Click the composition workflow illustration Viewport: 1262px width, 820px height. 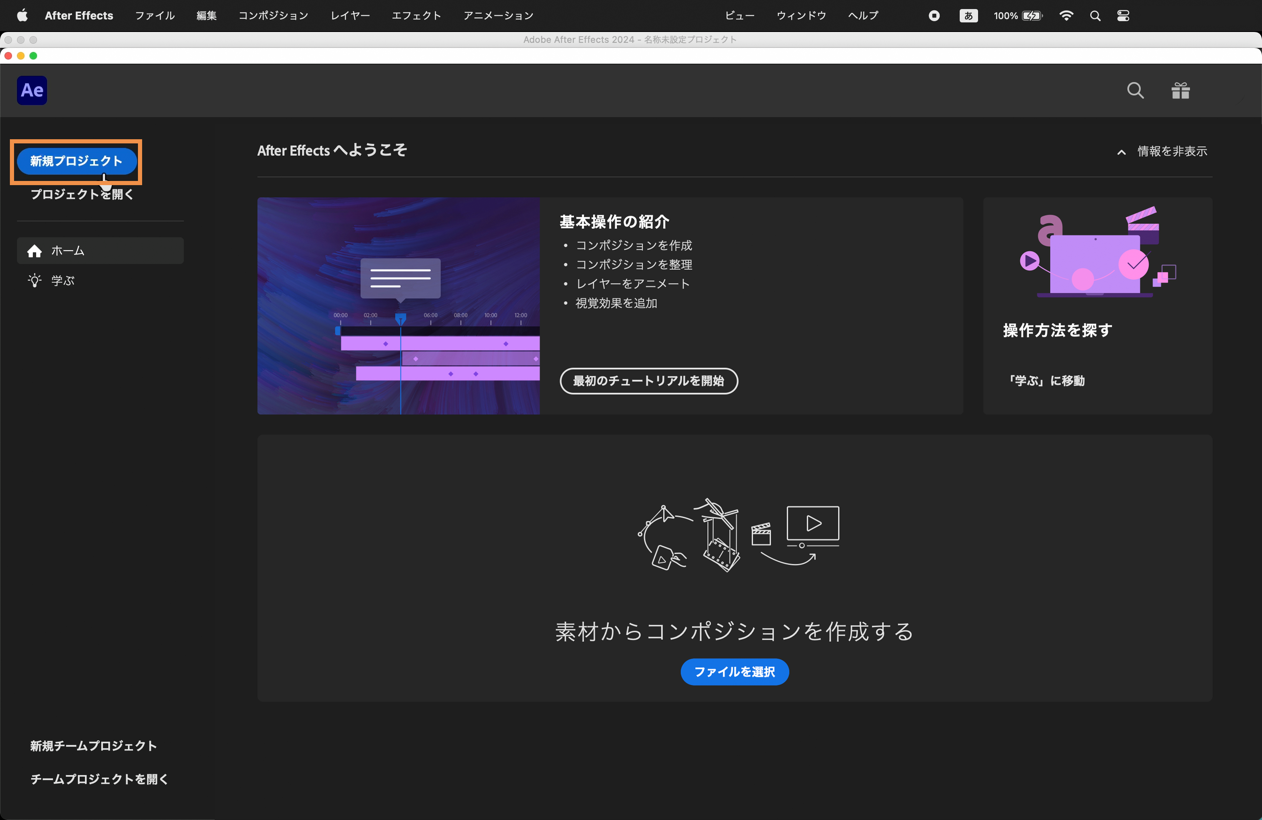click(739, 535)
